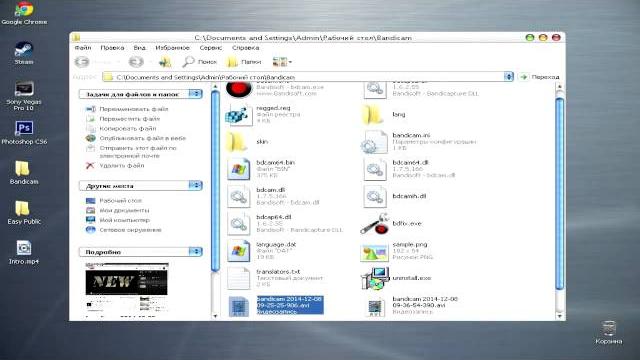Go to Мои документы link
The width and height of the screenshot is (640, 360).
point(124,210)
